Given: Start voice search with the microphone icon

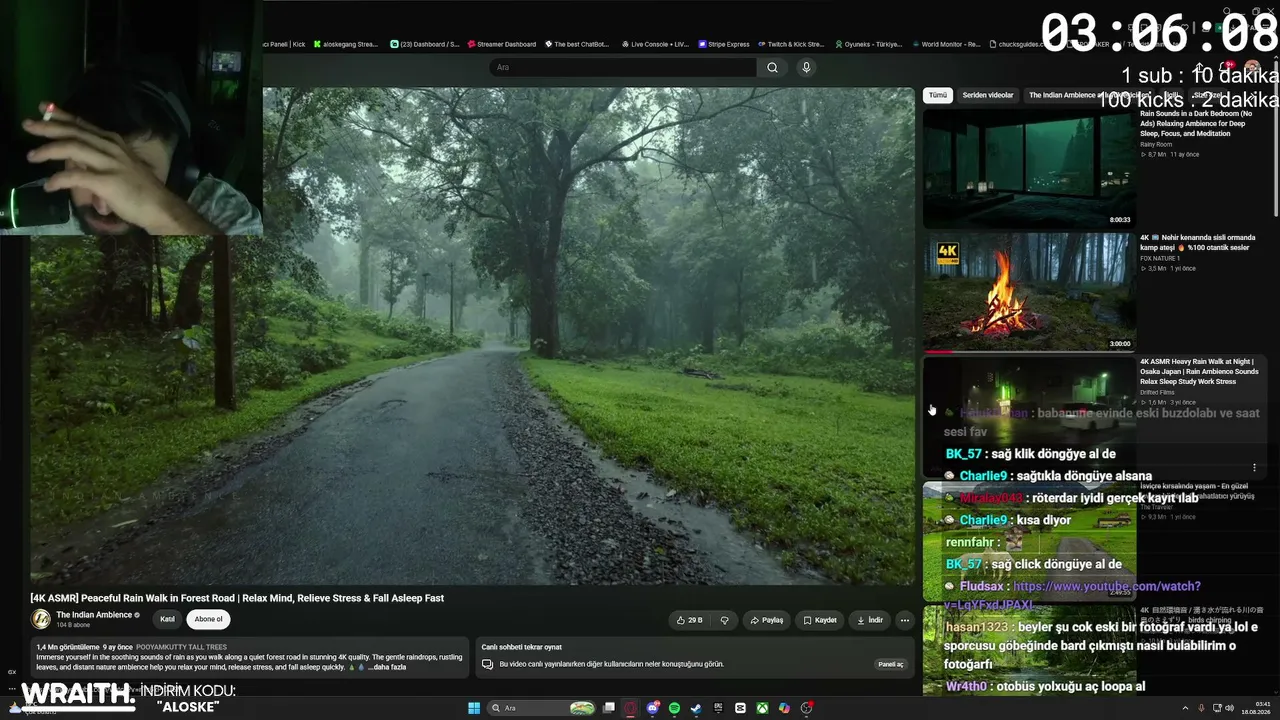Looking at the screenshot, I should click(806, 67).
